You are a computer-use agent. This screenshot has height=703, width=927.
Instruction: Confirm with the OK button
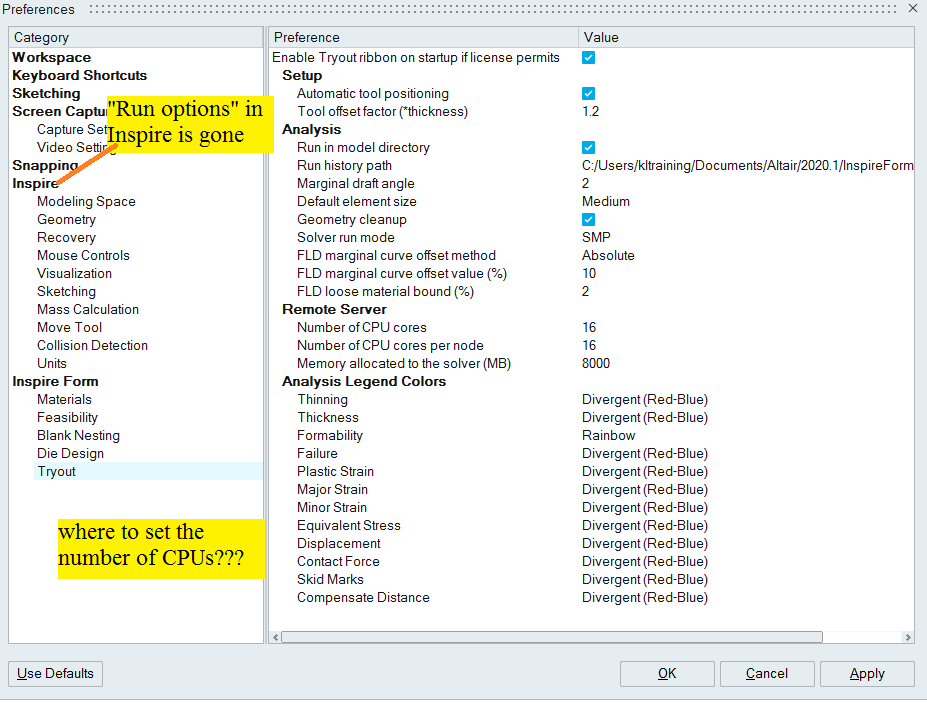pyautogui.click(x=667, y=674)
